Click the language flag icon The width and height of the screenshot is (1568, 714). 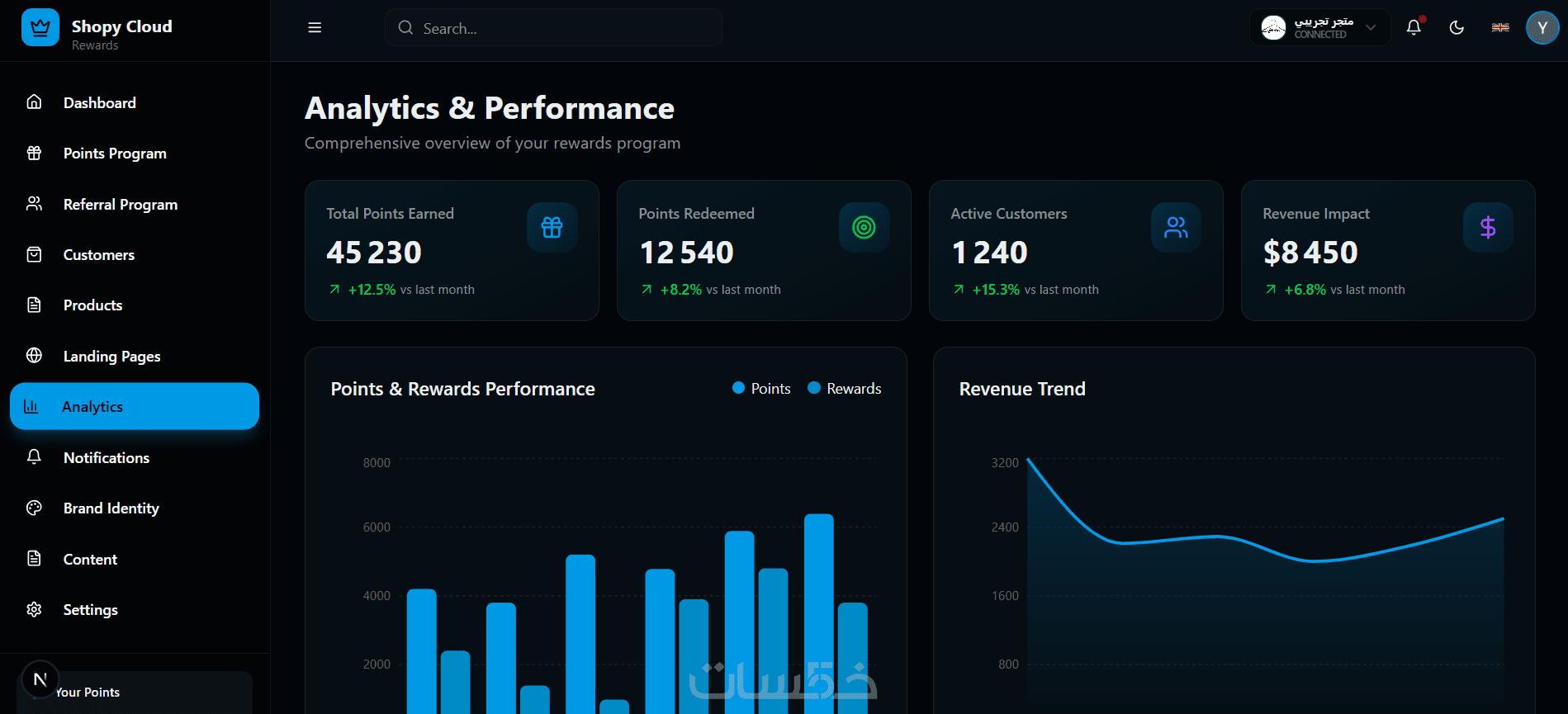[x=1500, y=27]
